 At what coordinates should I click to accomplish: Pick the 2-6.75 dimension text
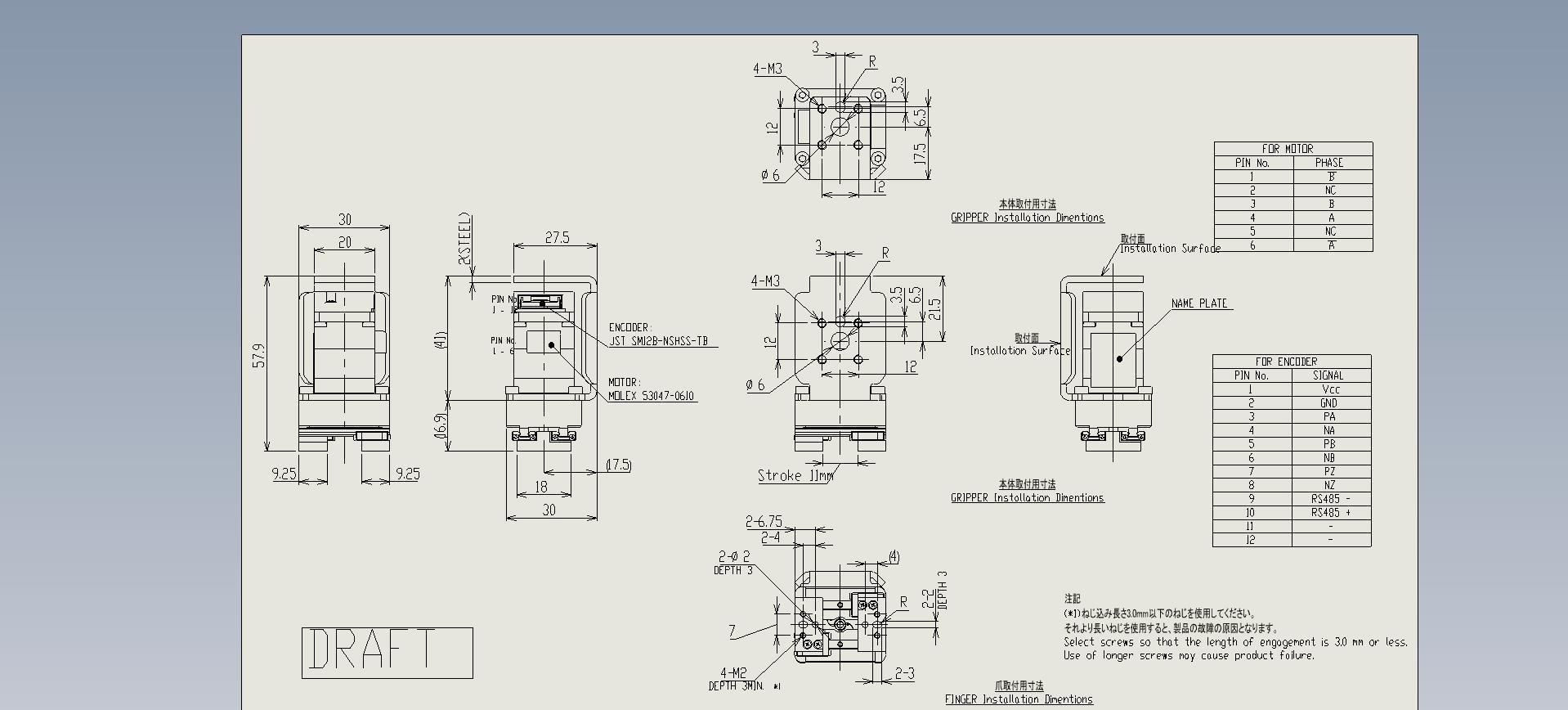764,521
